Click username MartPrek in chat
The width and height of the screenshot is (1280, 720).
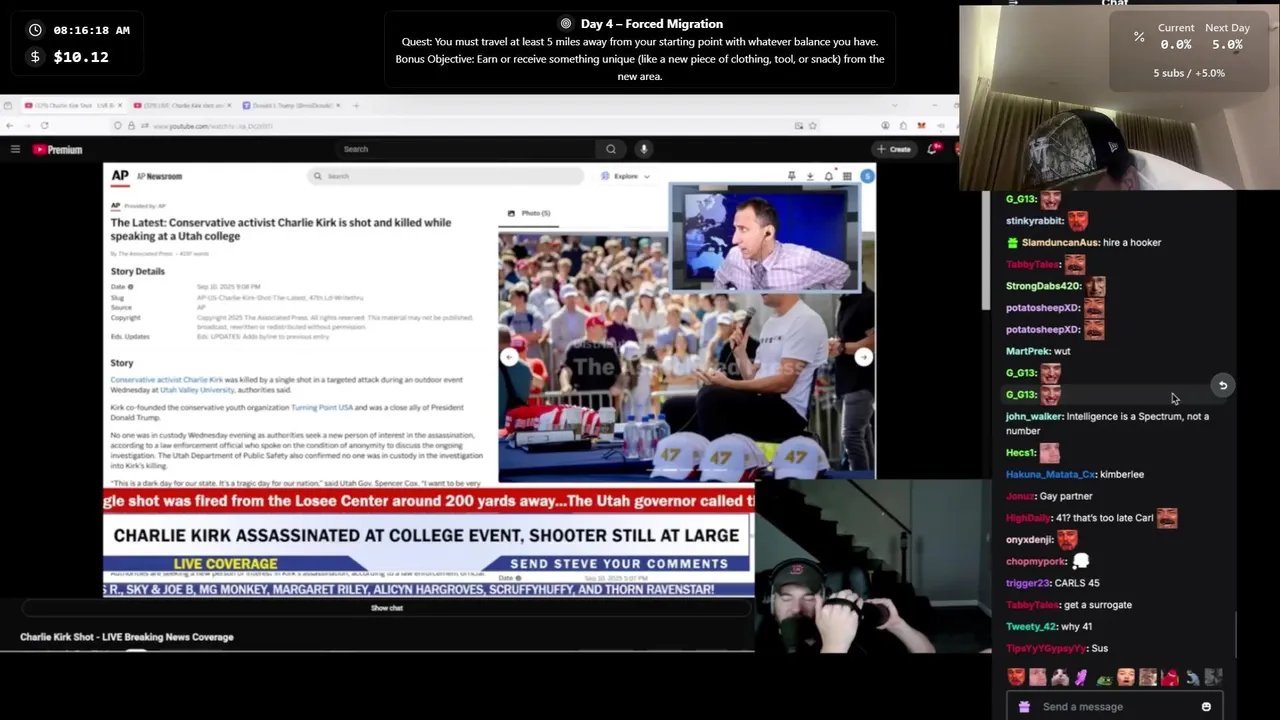point(1028,351)
